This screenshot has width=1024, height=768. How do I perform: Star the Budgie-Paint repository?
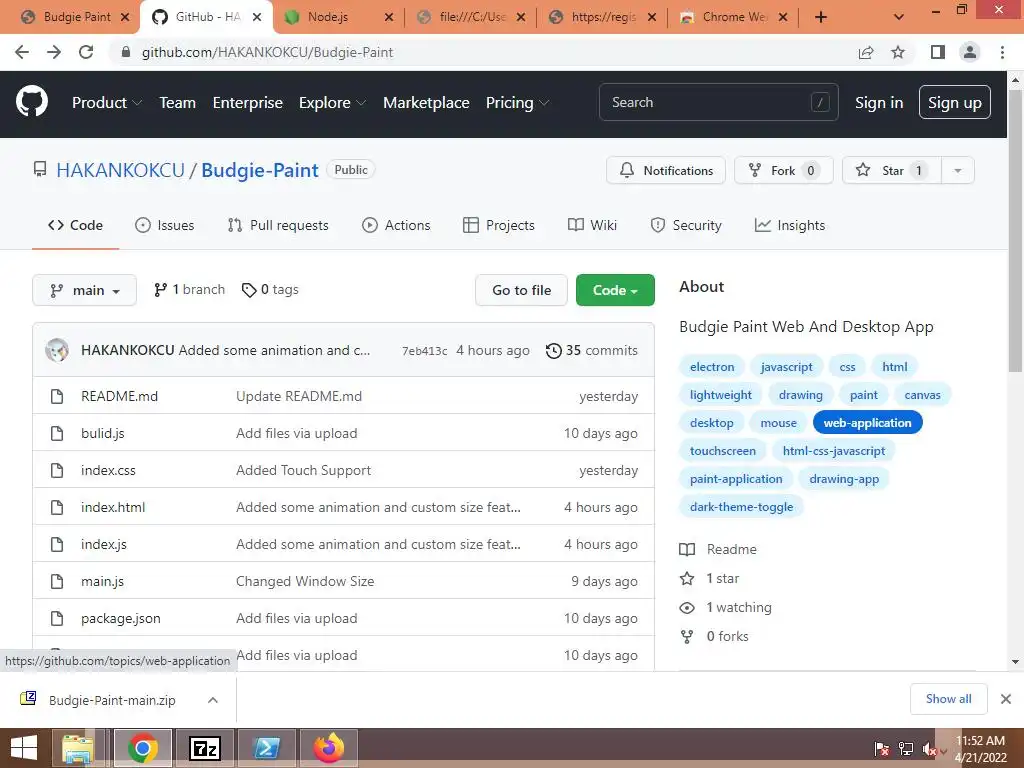click(892, 170)
